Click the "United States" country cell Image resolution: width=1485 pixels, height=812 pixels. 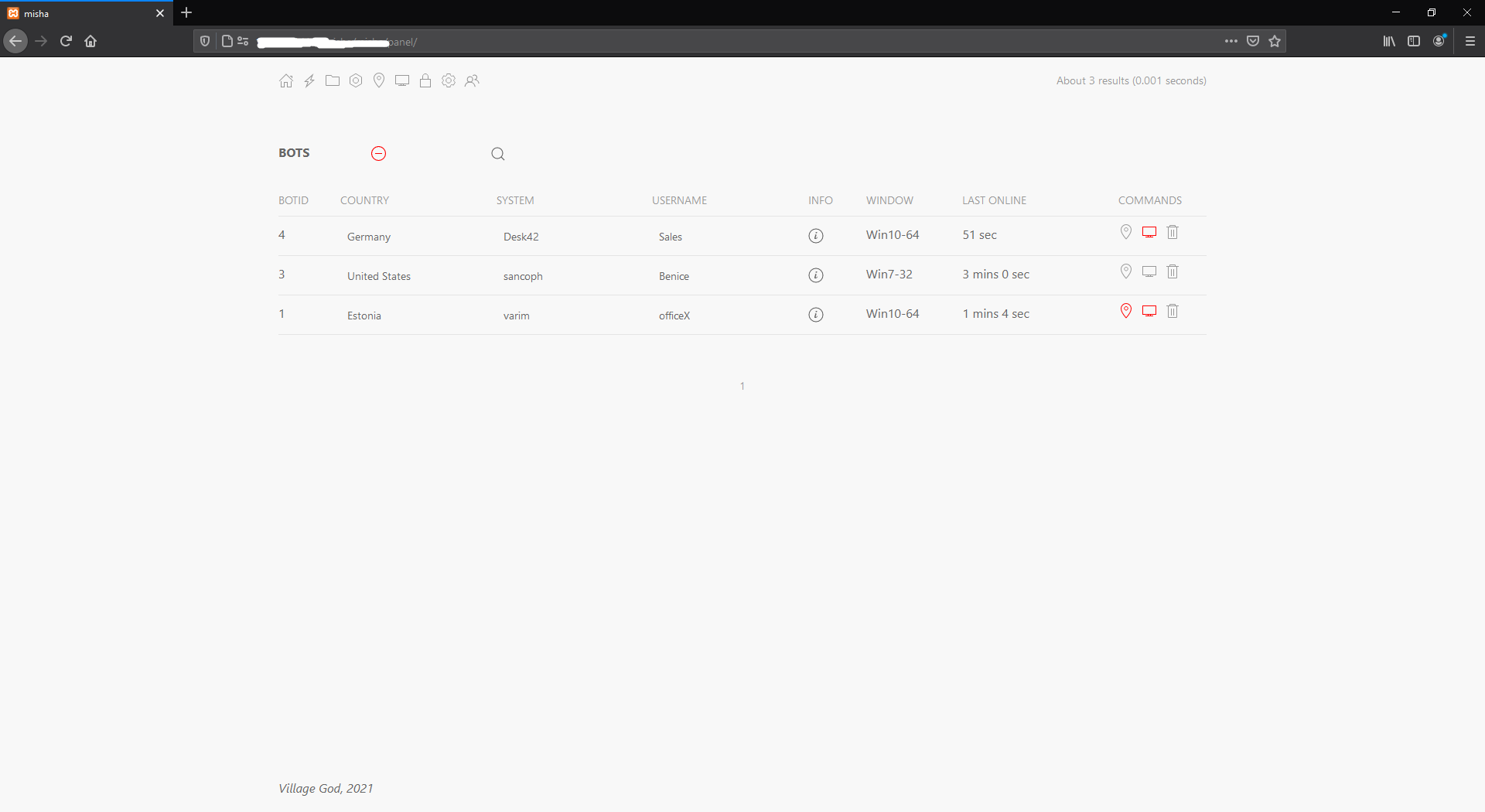click(379, 276)
